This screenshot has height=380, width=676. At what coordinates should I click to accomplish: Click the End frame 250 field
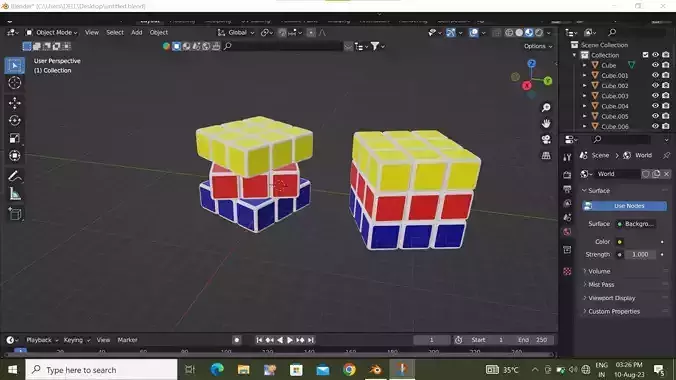(x=534, y=340)
